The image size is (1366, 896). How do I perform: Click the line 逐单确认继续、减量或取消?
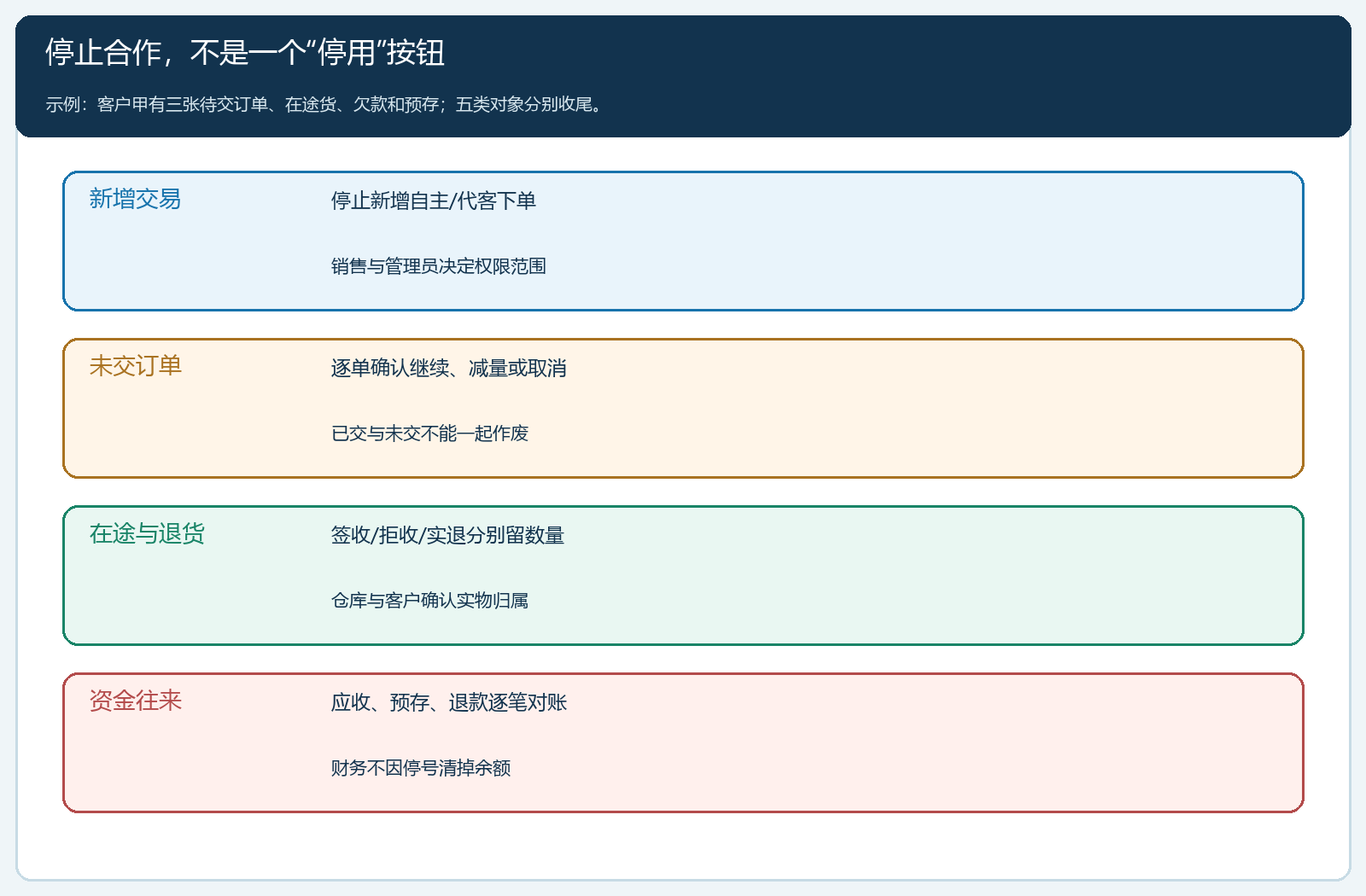449,368
